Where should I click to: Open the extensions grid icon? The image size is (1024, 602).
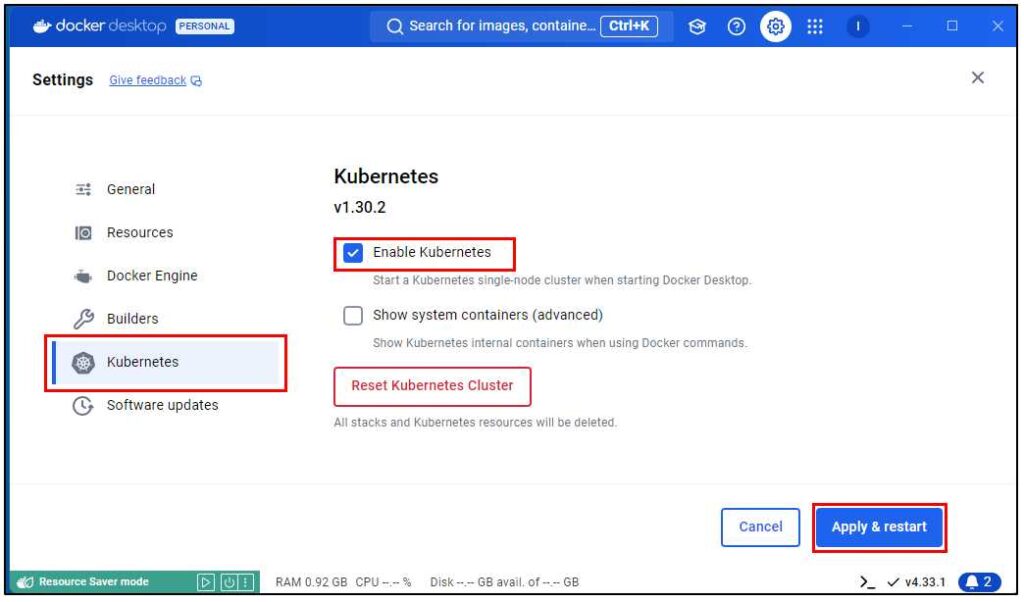(x=815, y=27)
